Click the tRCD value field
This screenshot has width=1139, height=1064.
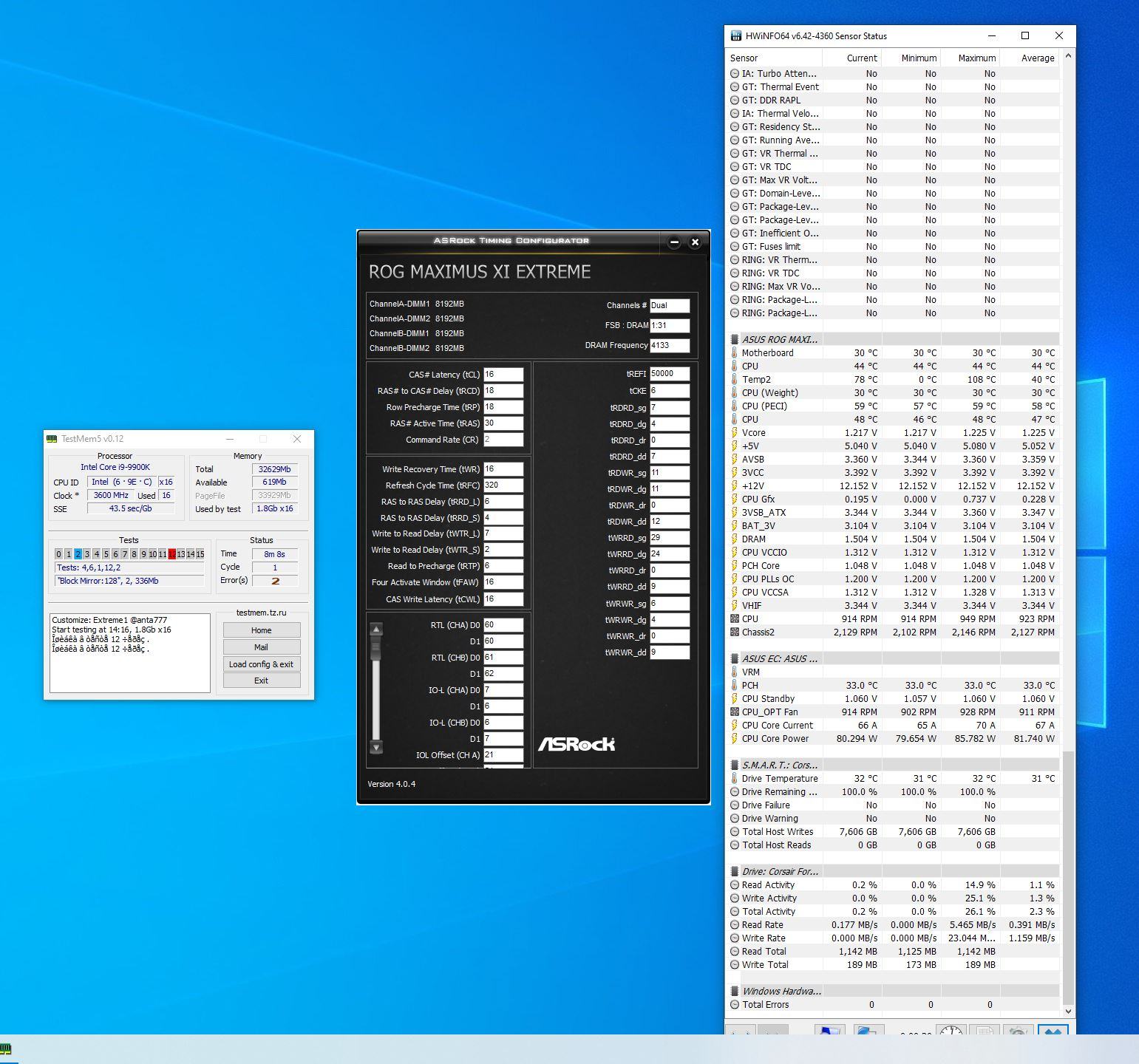[x=503, y=391]
